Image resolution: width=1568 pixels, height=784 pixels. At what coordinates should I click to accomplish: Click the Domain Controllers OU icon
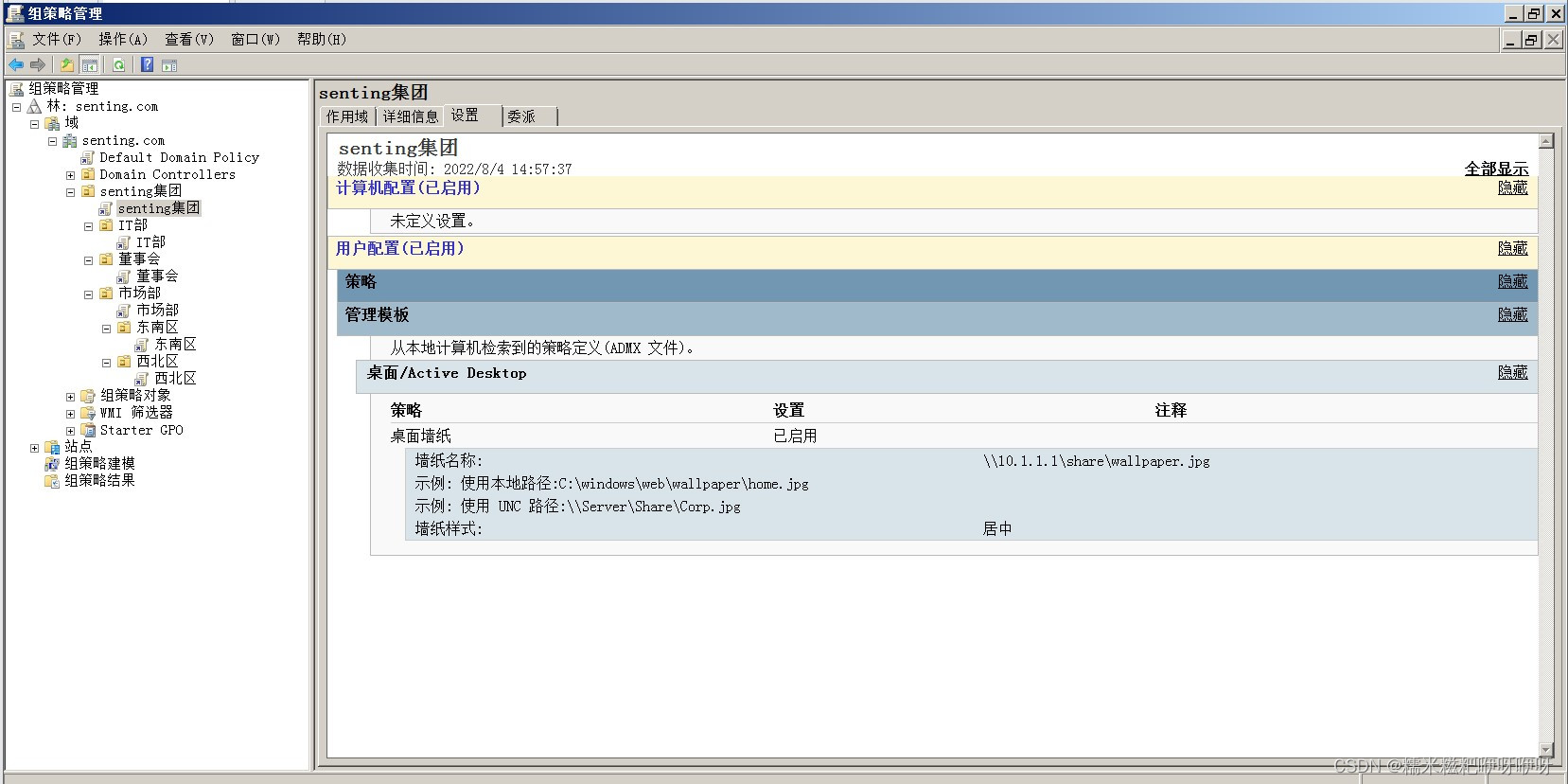point(88,174)
